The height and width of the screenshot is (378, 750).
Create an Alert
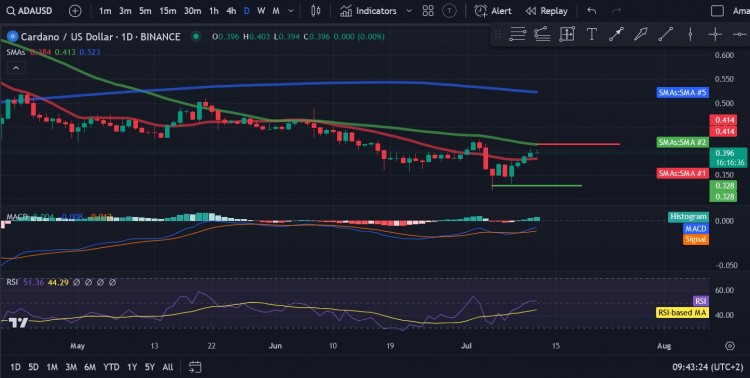[x=493, y=11]
